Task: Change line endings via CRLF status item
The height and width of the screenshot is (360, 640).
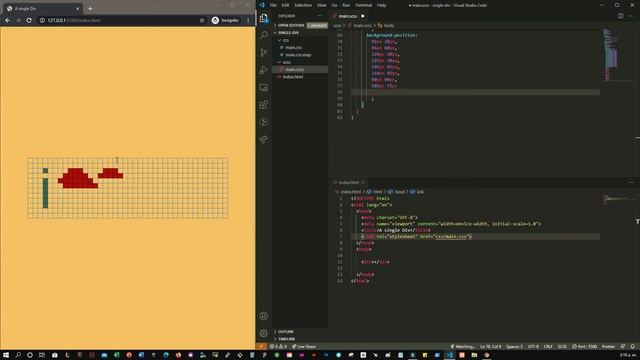Action: [548, 347]
